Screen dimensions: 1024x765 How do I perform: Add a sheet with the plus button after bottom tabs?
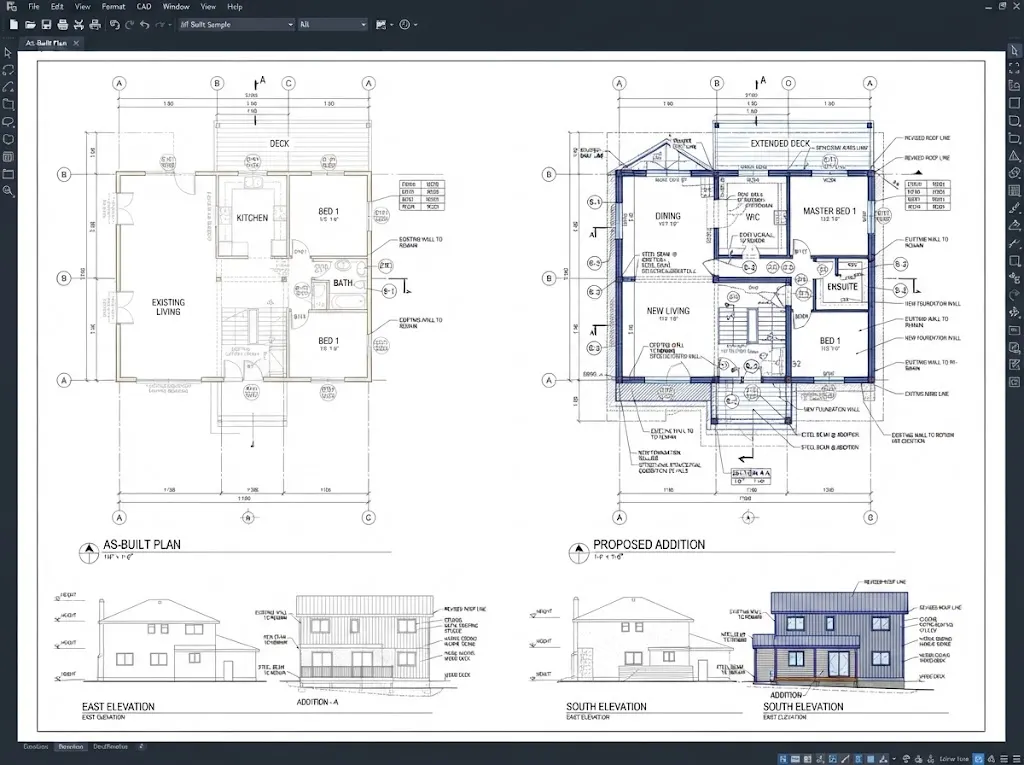[140, 747]
